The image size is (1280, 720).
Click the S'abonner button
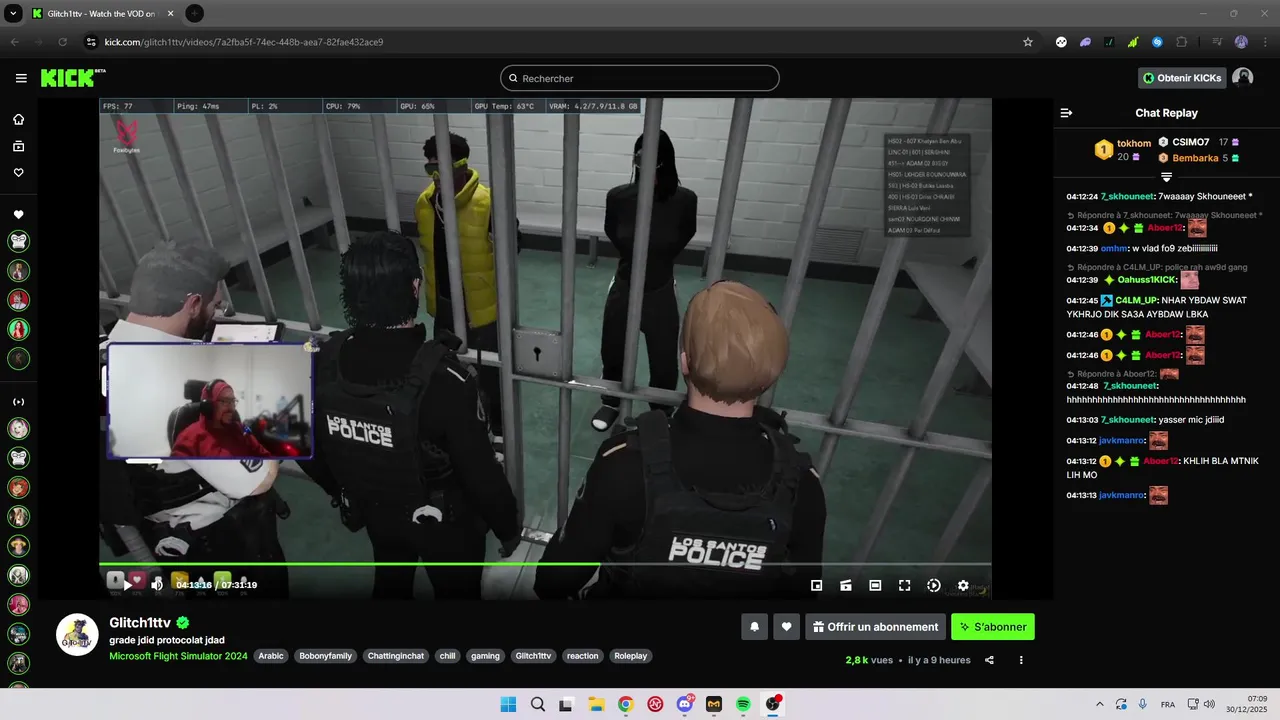(993, 627)
